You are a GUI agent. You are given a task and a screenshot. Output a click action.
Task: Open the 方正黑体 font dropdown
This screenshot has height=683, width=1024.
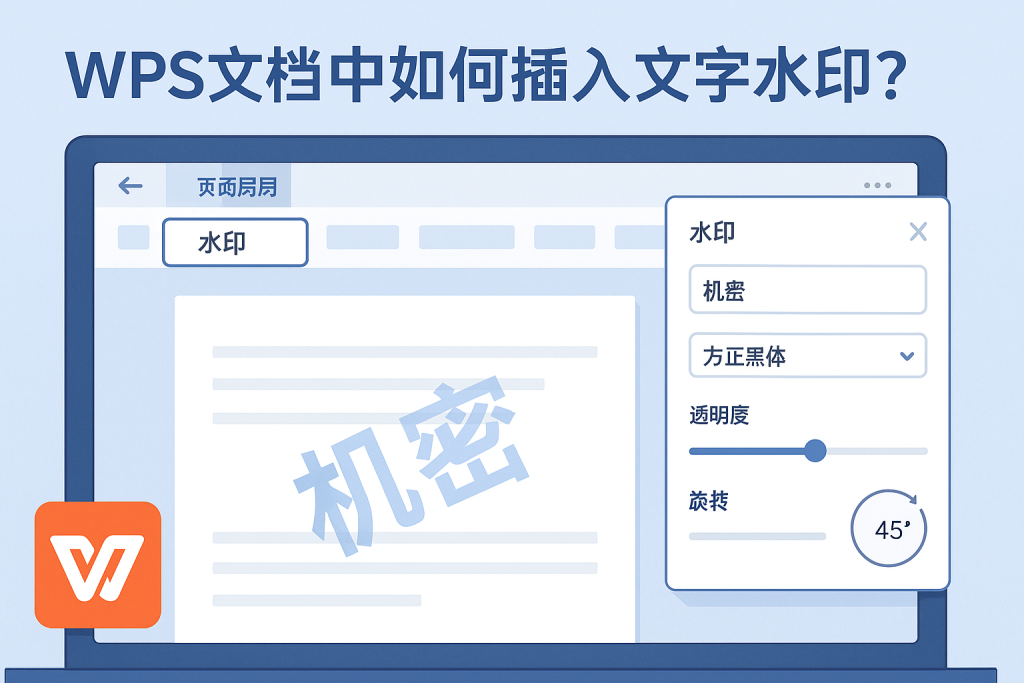[x=808, y=356]
